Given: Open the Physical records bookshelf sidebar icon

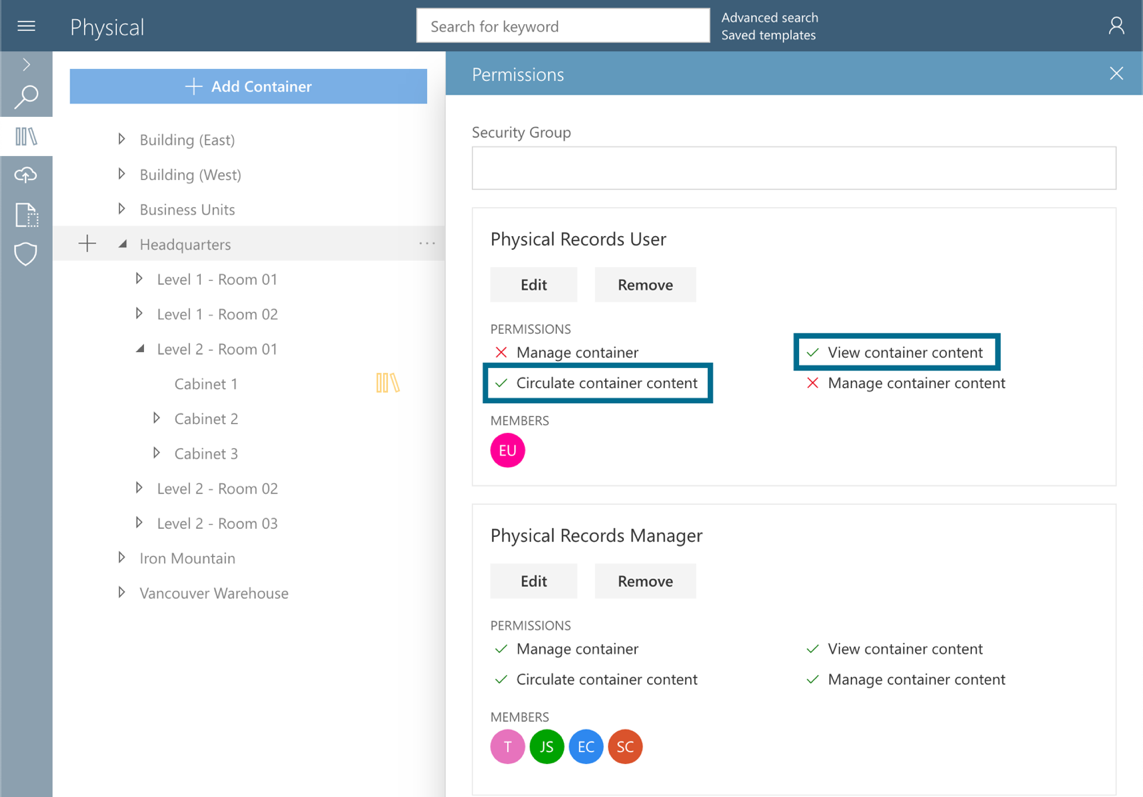Looking at the screenshot, I should coord(26,136).
